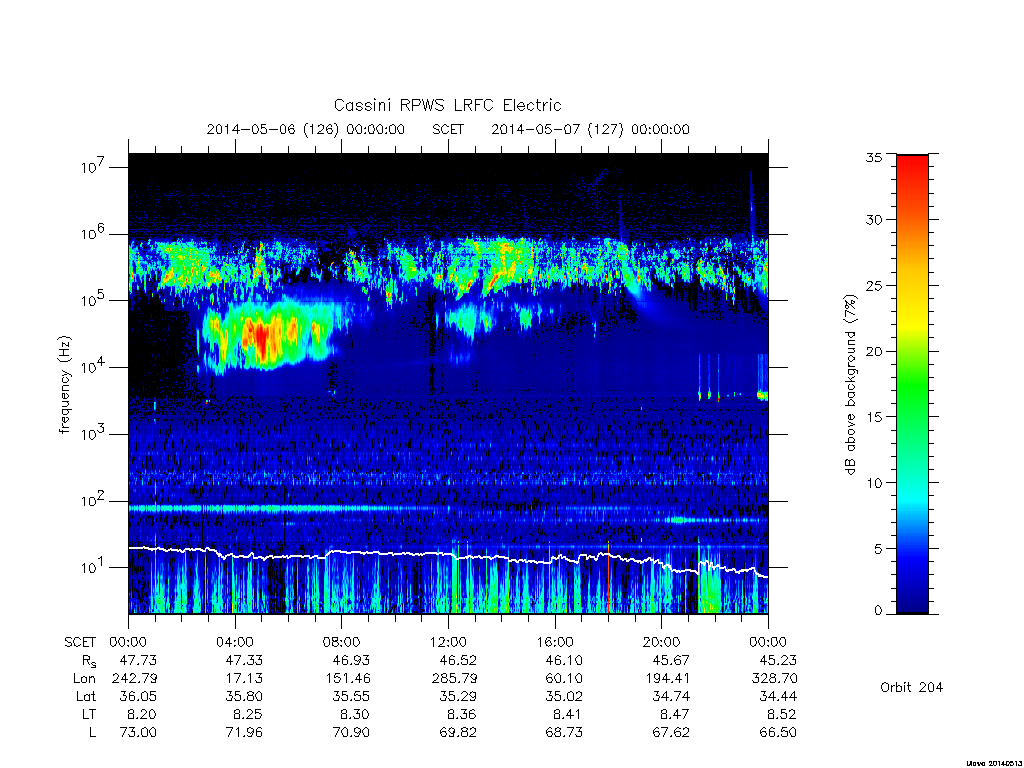
Task: Click the 'LT' row label
Action: click(x=89, y=714)
